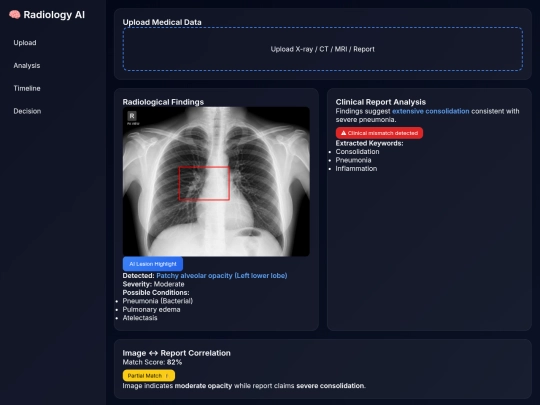The image size is (540, 405).
Task: Select the Pneumonia (Bacterial) condition entry
Action: [x=158, y=301]
